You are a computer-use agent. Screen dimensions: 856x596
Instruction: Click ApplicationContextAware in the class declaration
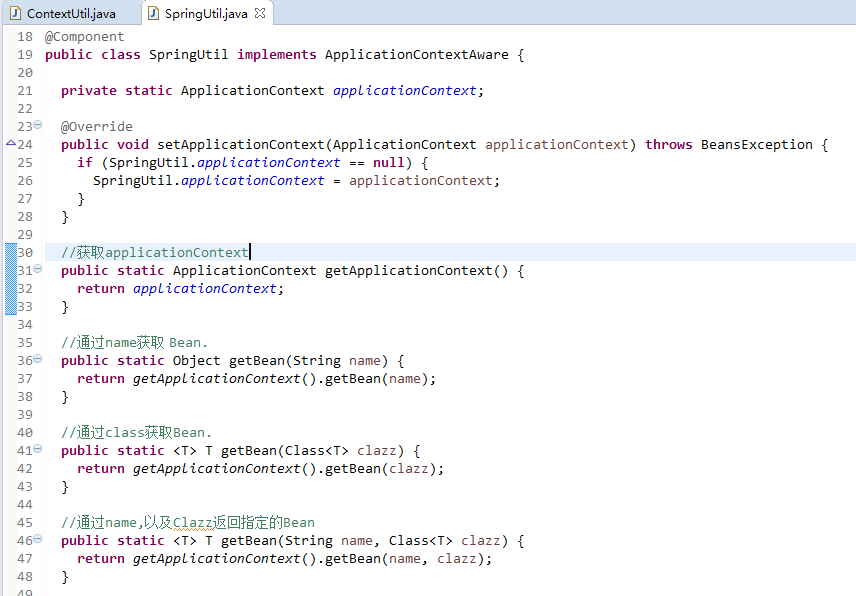415,54
